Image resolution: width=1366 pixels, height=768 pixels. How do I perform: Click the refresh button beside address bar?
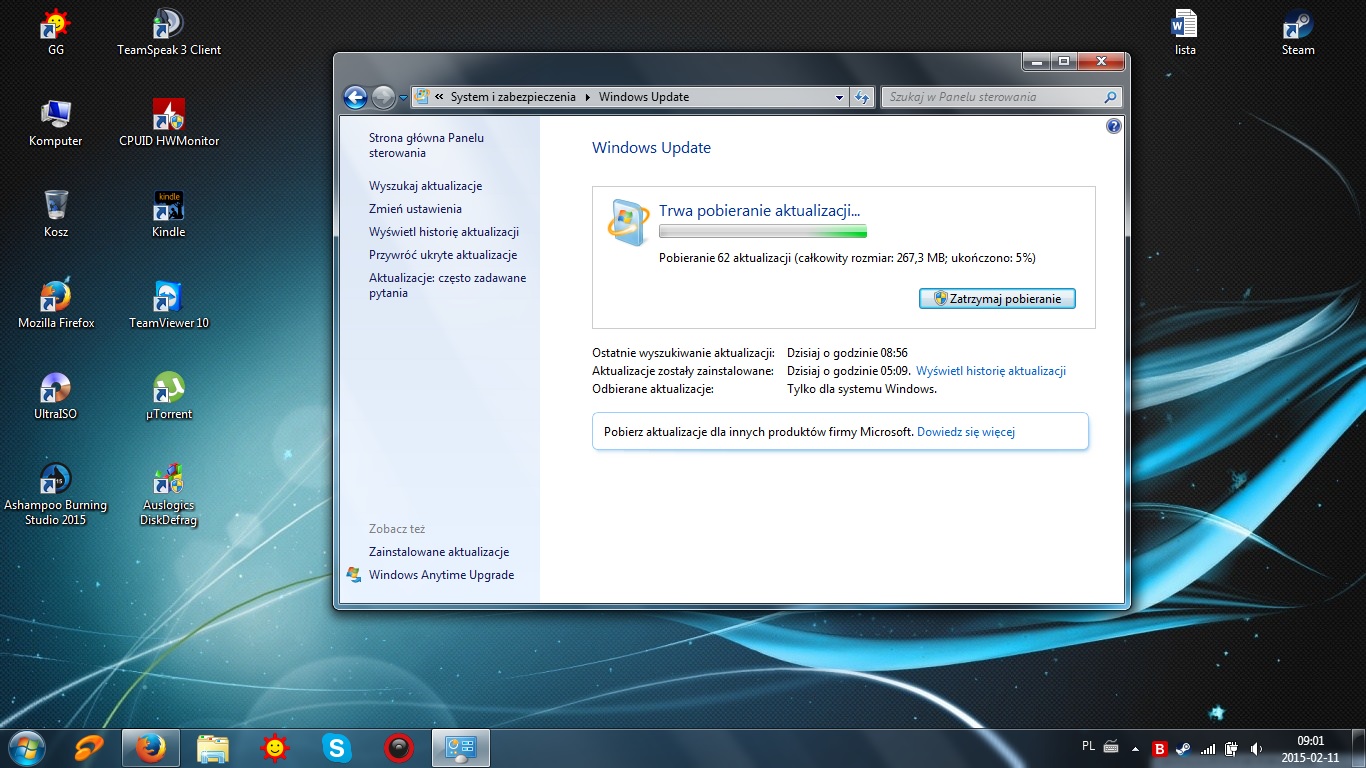(x=862, y=97)
